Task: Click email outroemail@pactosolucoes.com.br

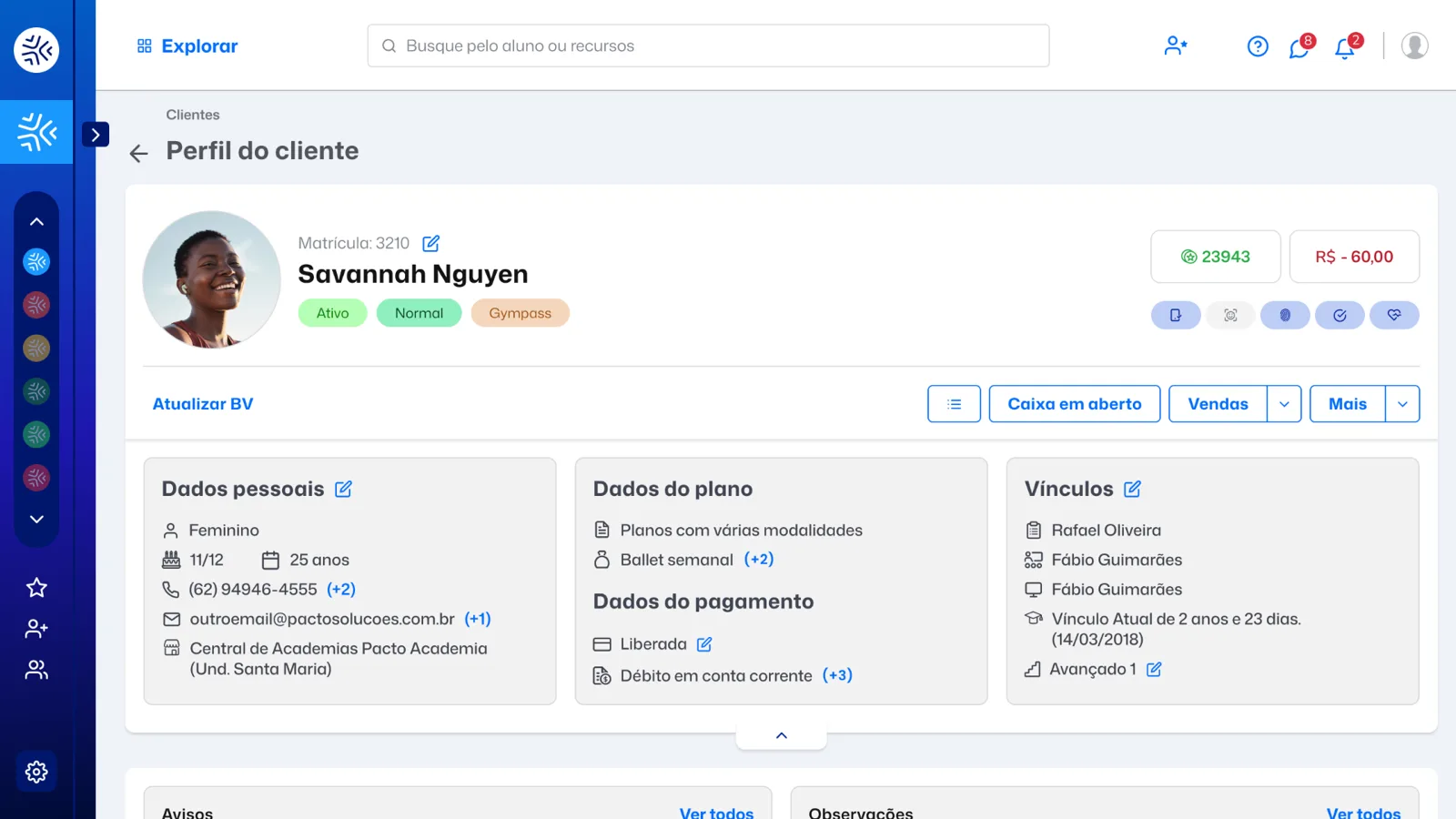Action: (x=322, y=619)
